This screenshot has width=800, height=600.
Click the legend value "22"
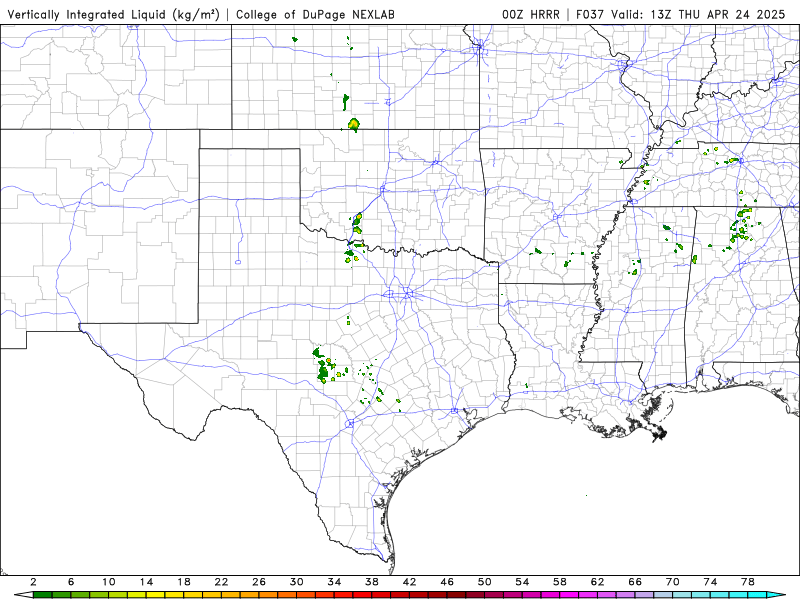pyautogui.click(x=221, y=582)
